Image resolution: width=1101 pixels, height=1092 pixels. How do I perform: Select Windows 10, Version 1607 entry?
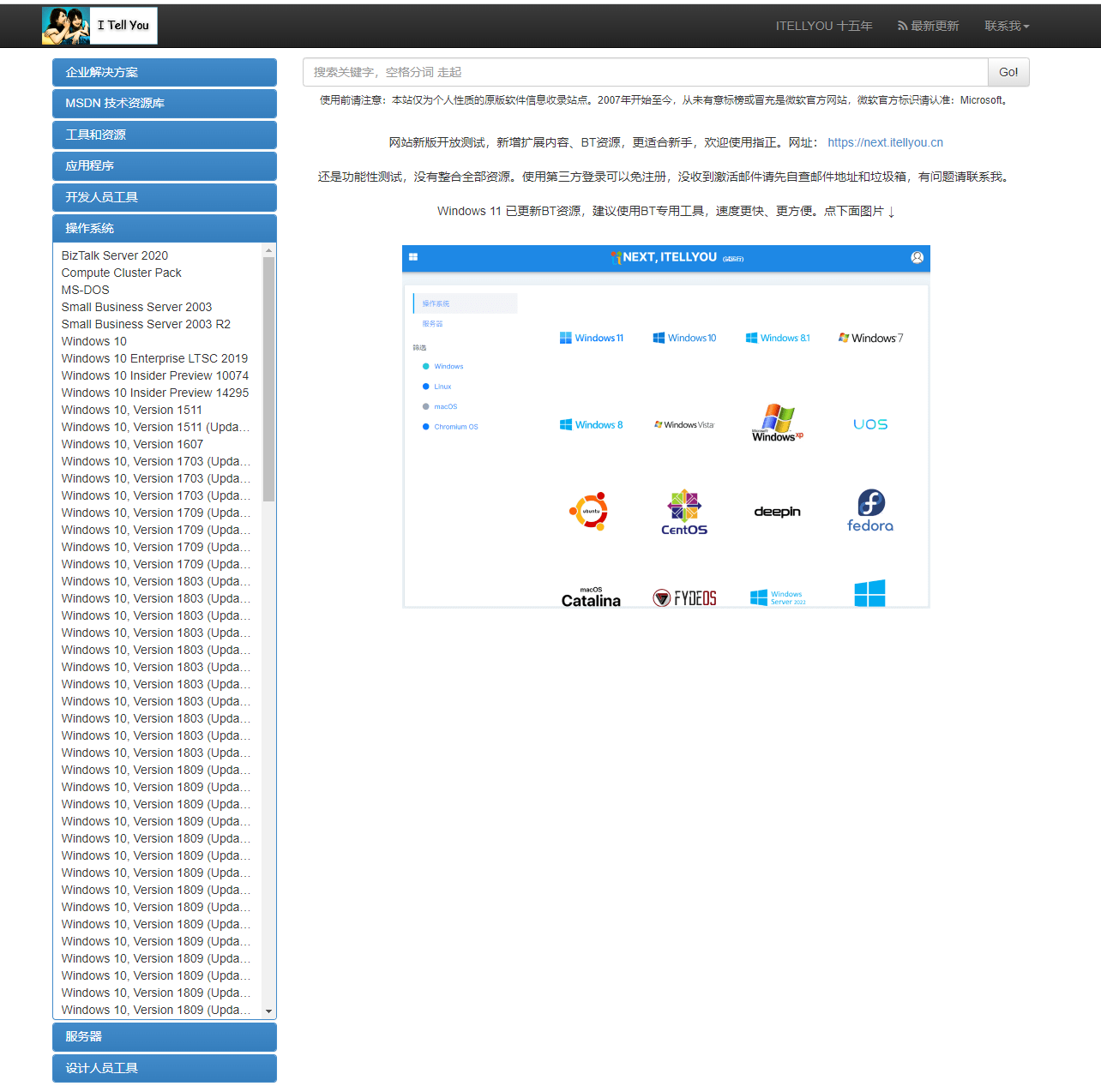132,444
